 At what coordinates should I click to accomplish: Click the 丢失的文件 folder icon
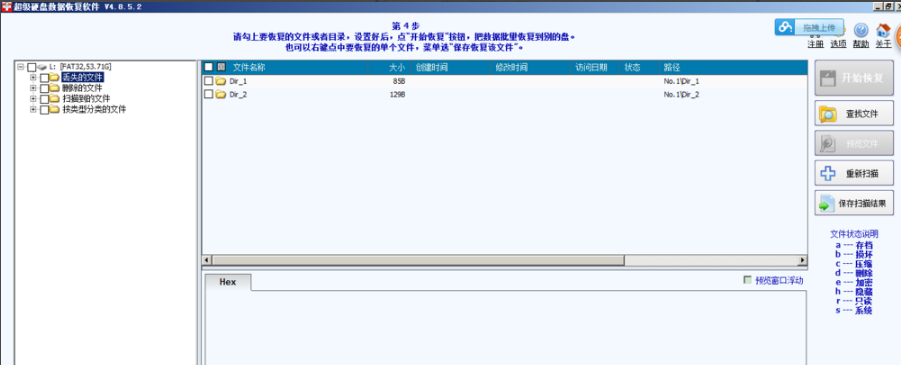(x=55, y=77)
